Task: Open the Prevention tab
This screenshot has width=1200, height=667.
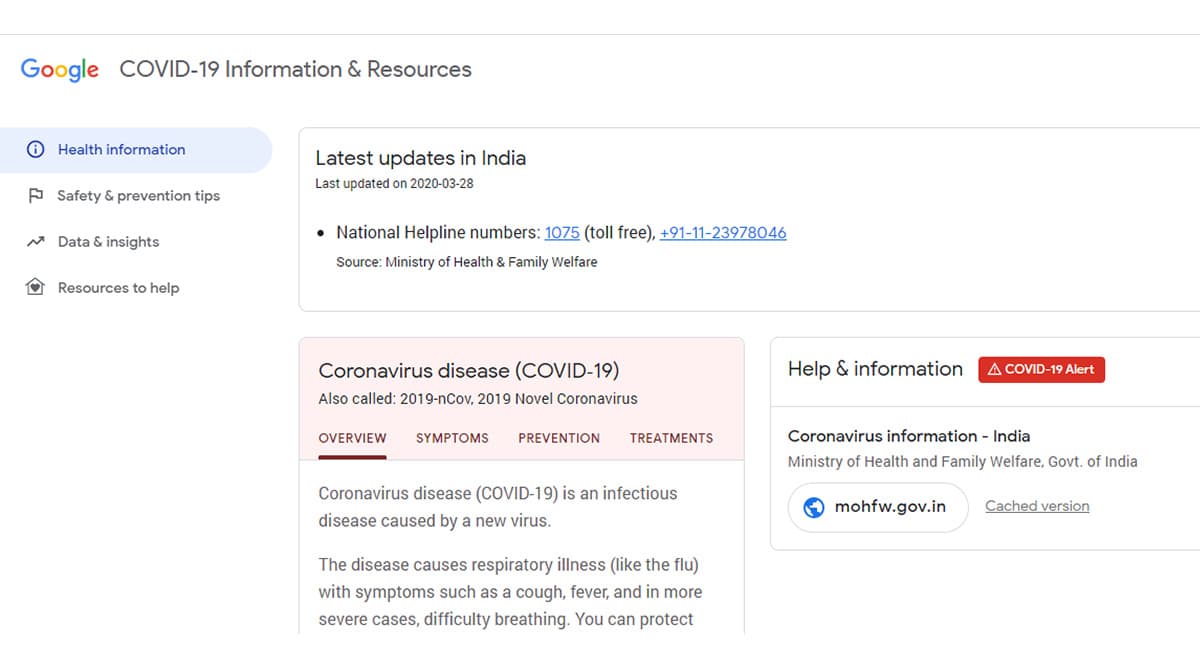Action: coord(559,438)
